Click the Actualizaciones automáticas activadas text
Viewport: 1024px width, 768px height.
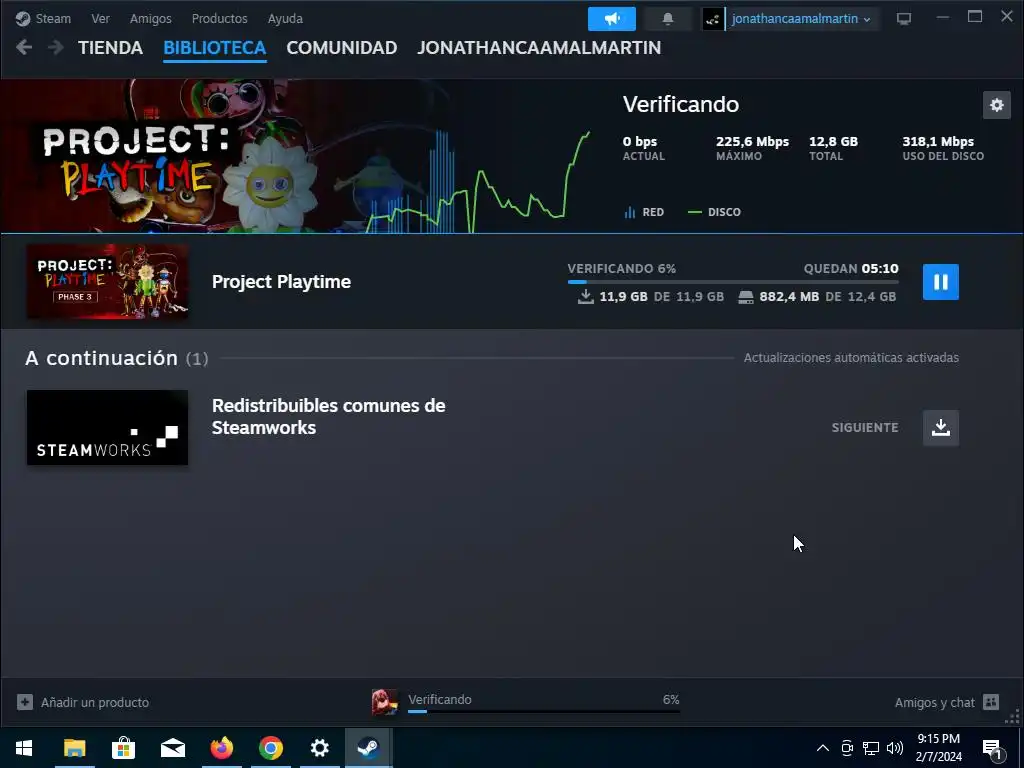coord(851,357)
